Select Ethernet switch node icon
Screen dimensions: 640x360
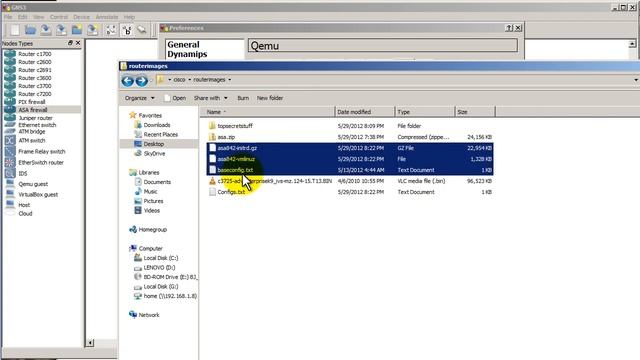(x=10, y=125)
